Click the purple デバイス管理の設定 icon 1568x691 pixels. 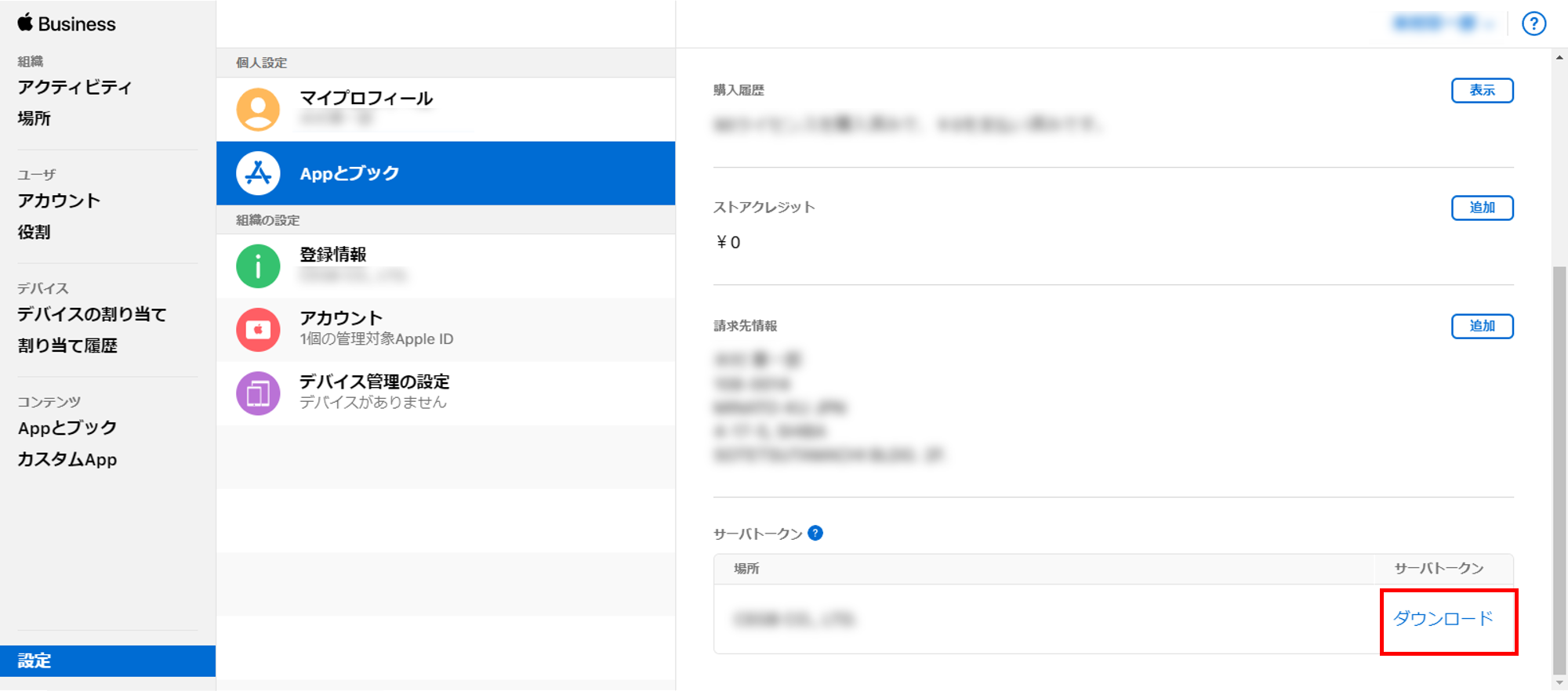[258, 393]
